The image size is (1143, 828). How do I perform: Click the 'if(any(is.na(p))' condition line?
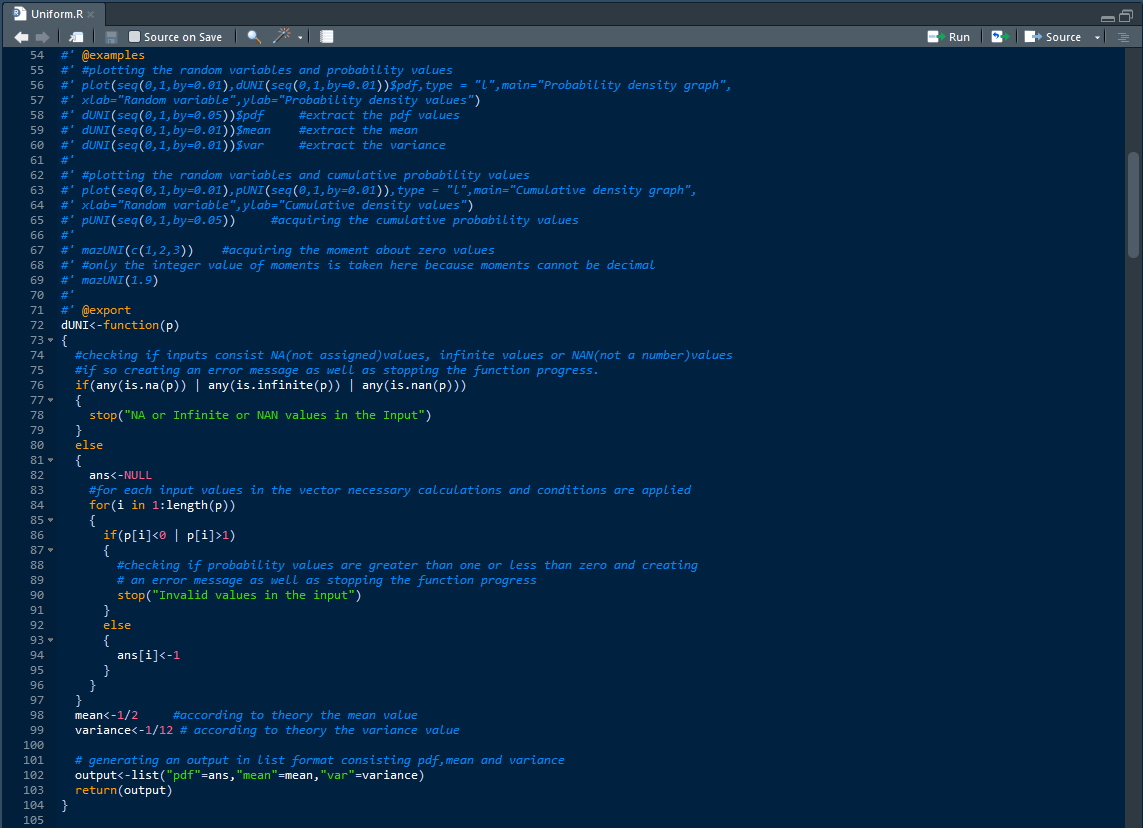(270, 385)
